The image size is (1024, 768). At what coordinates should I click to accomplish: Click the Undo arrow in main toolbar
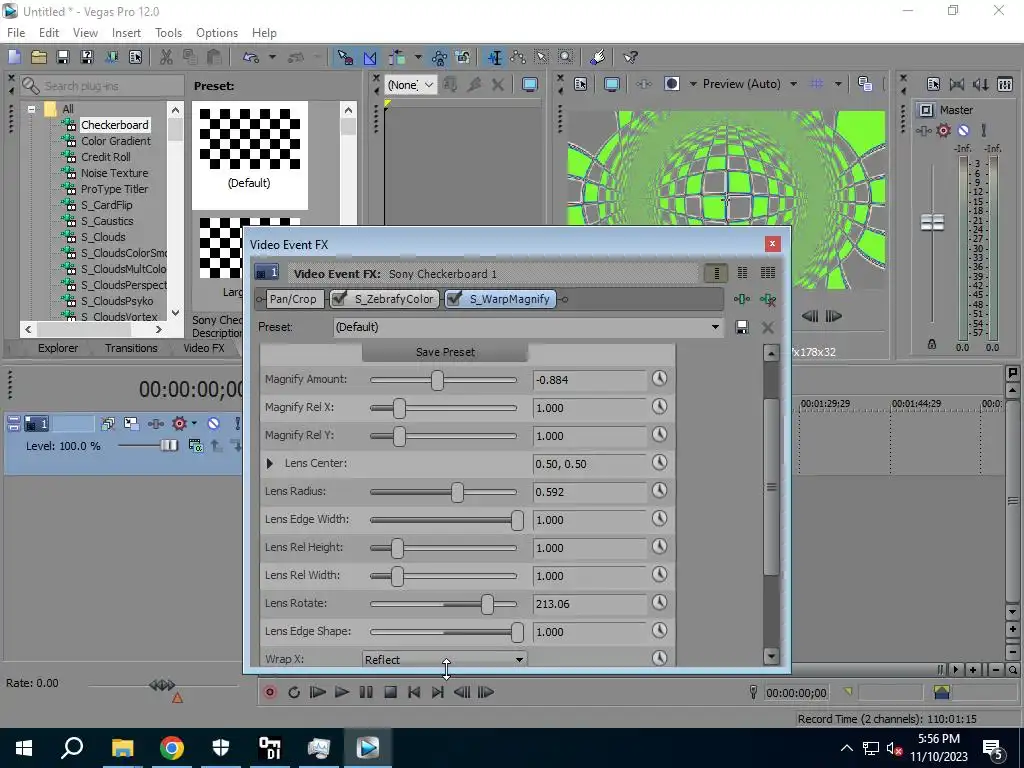point(251,57)
